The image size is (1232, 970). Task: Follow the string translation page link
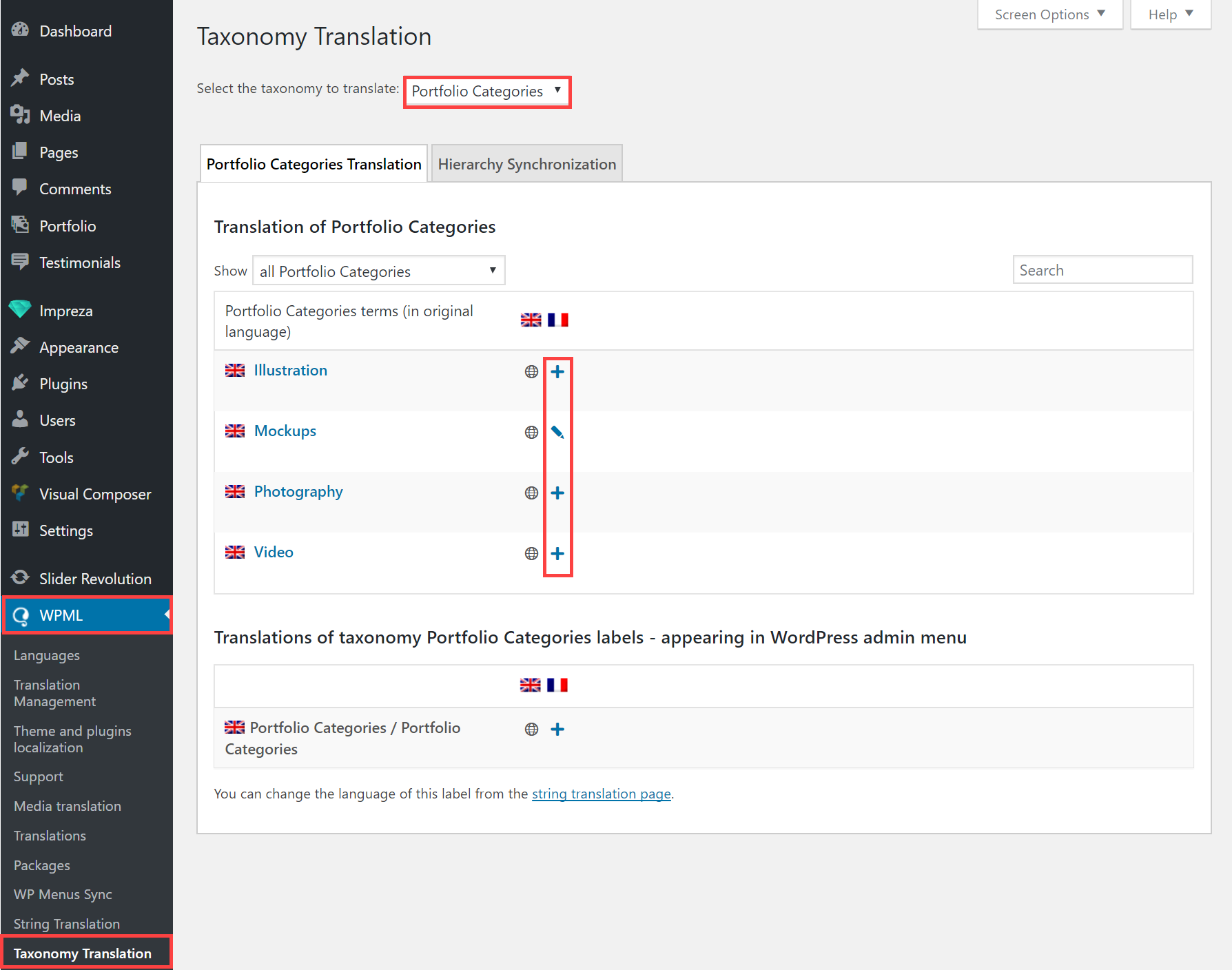point(602,794)
